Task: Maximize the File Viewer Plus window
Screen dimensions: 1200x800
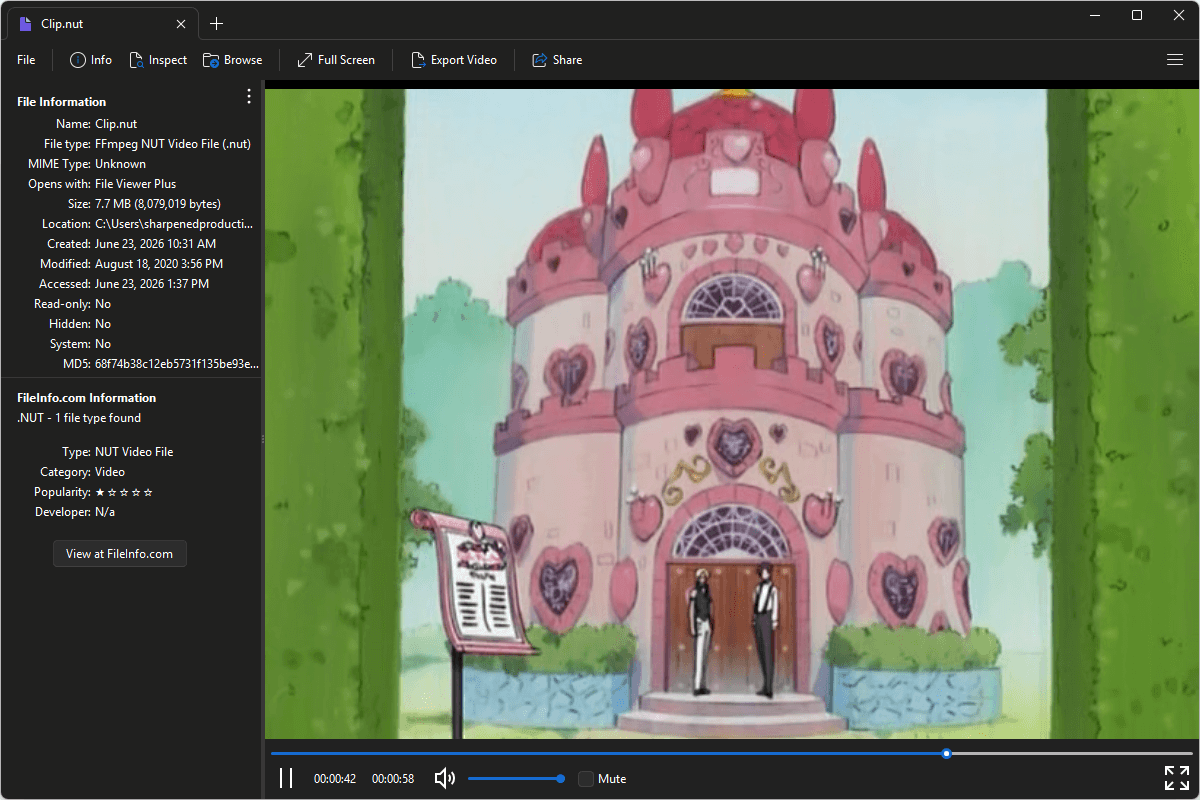Action: [1137, 15]
